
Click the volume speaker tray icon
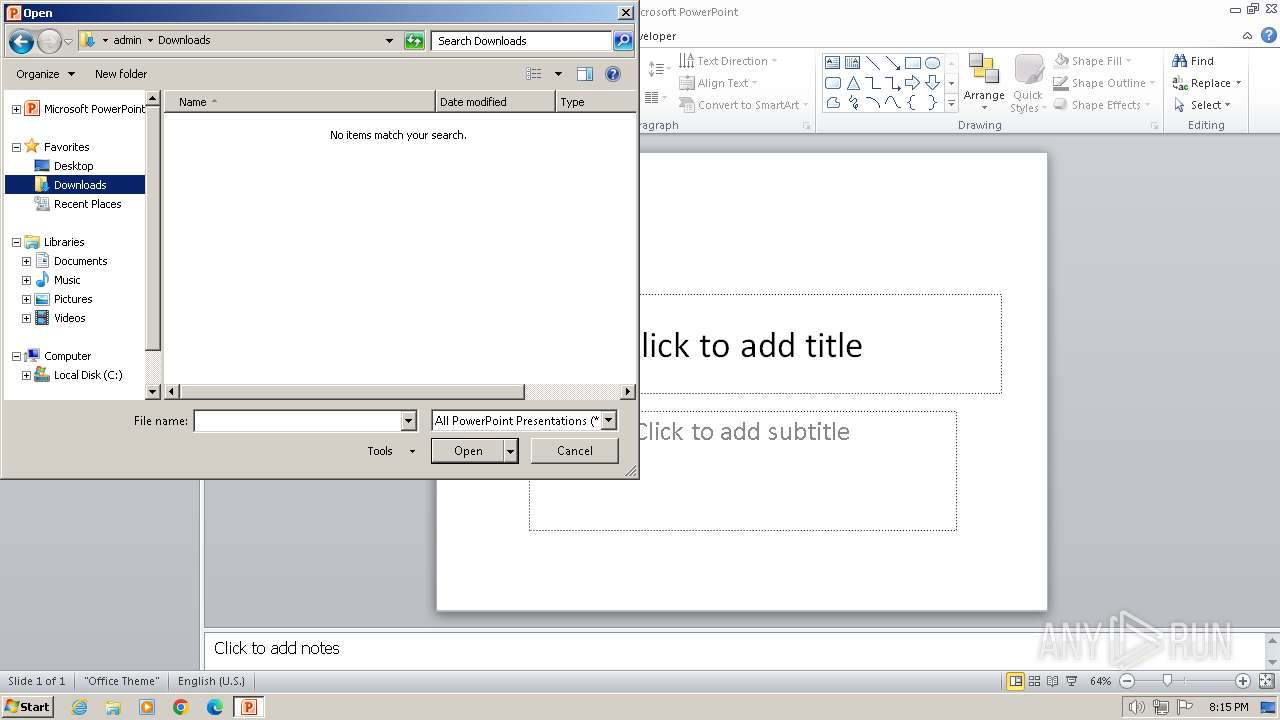[x=1137, y=707]
